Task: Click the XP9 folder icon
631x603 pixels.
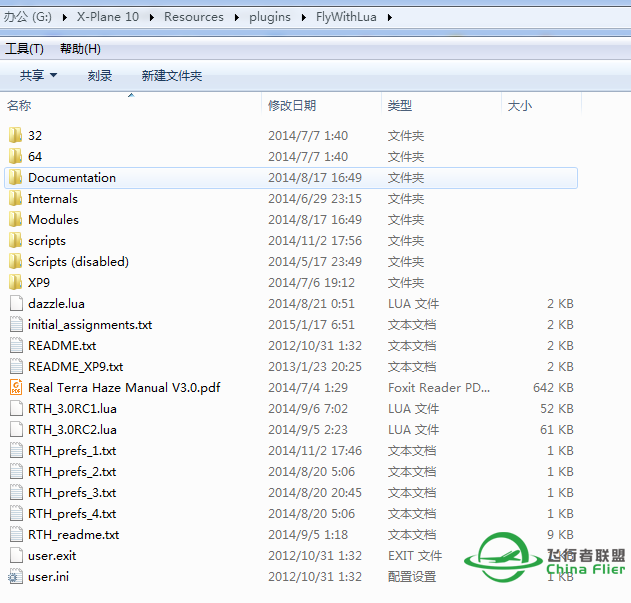Action: coord(16,282)
